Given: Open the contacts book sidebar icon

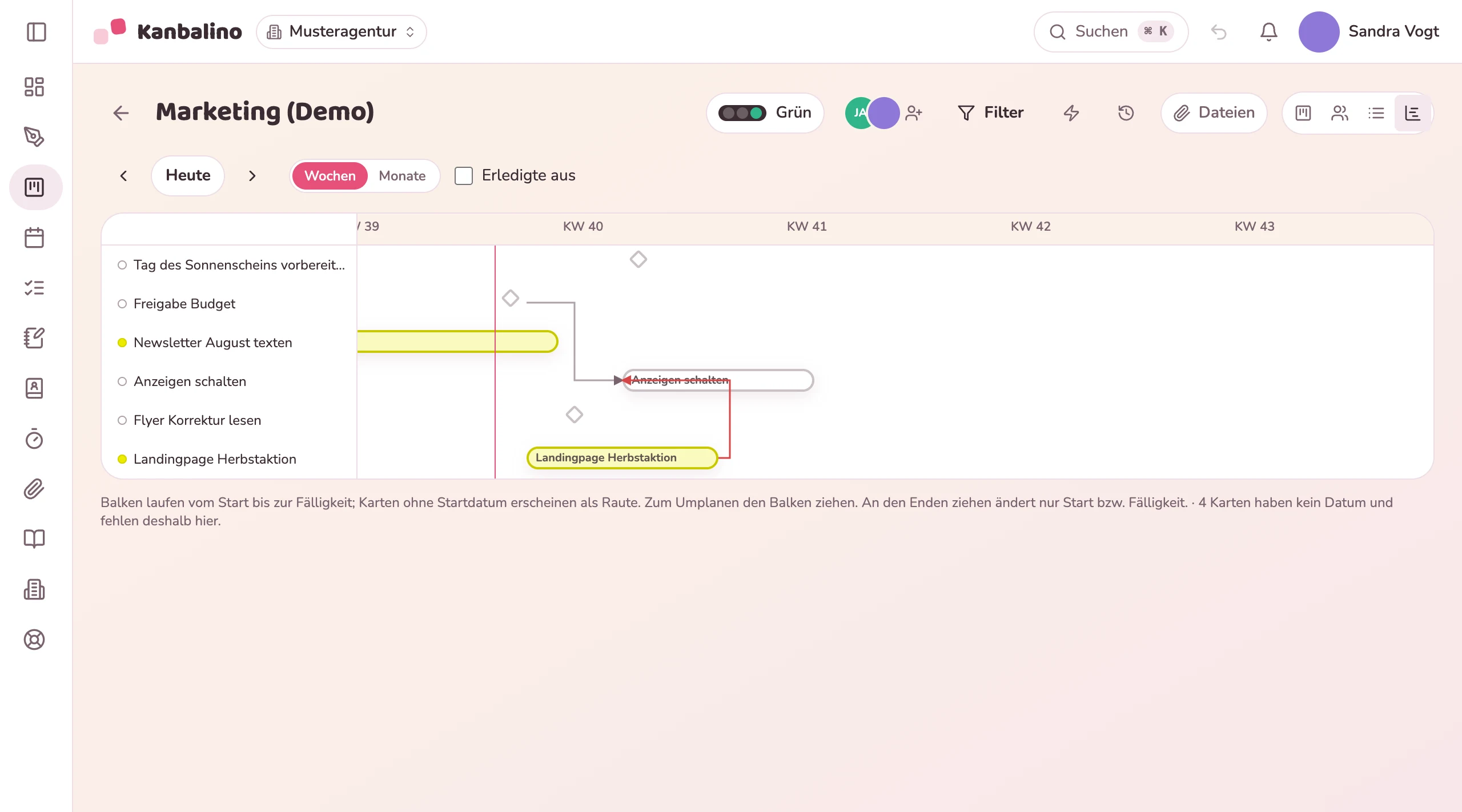Looking at the screenshot, I should [34, 388].
